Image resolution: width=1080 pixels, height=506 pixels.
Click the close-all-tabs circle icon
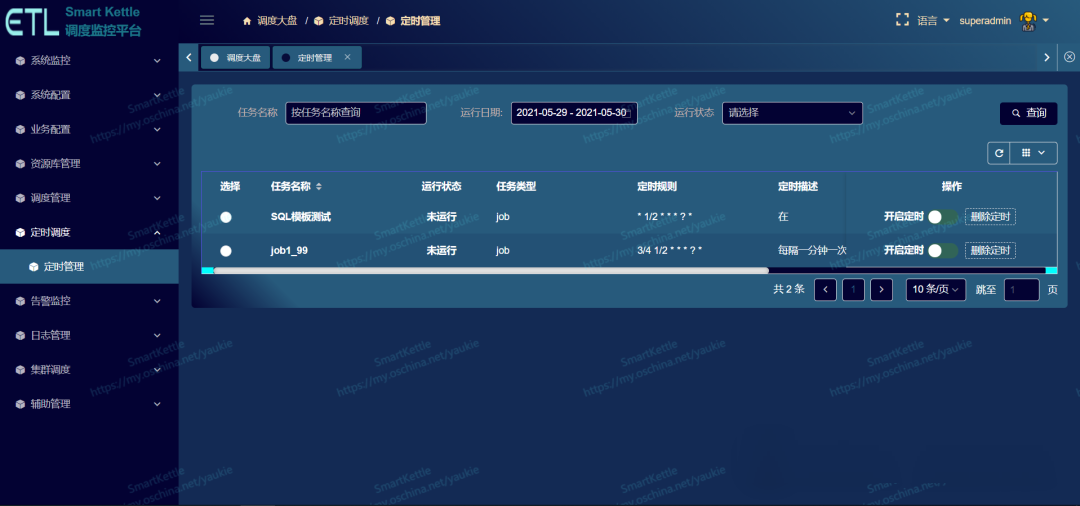1069,57
